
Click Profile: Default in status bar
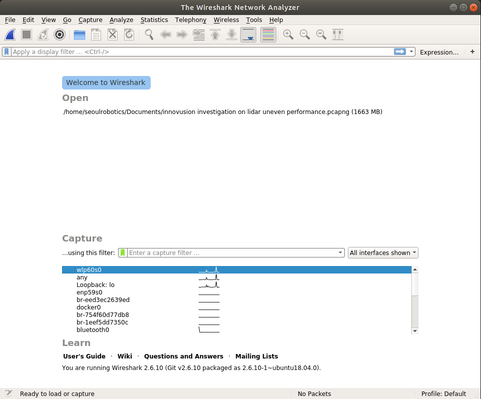pyautogui.click(x=443, y=394)
